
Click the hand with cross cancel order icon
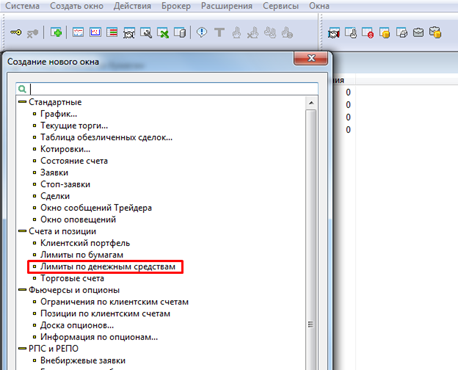point(253,33)
